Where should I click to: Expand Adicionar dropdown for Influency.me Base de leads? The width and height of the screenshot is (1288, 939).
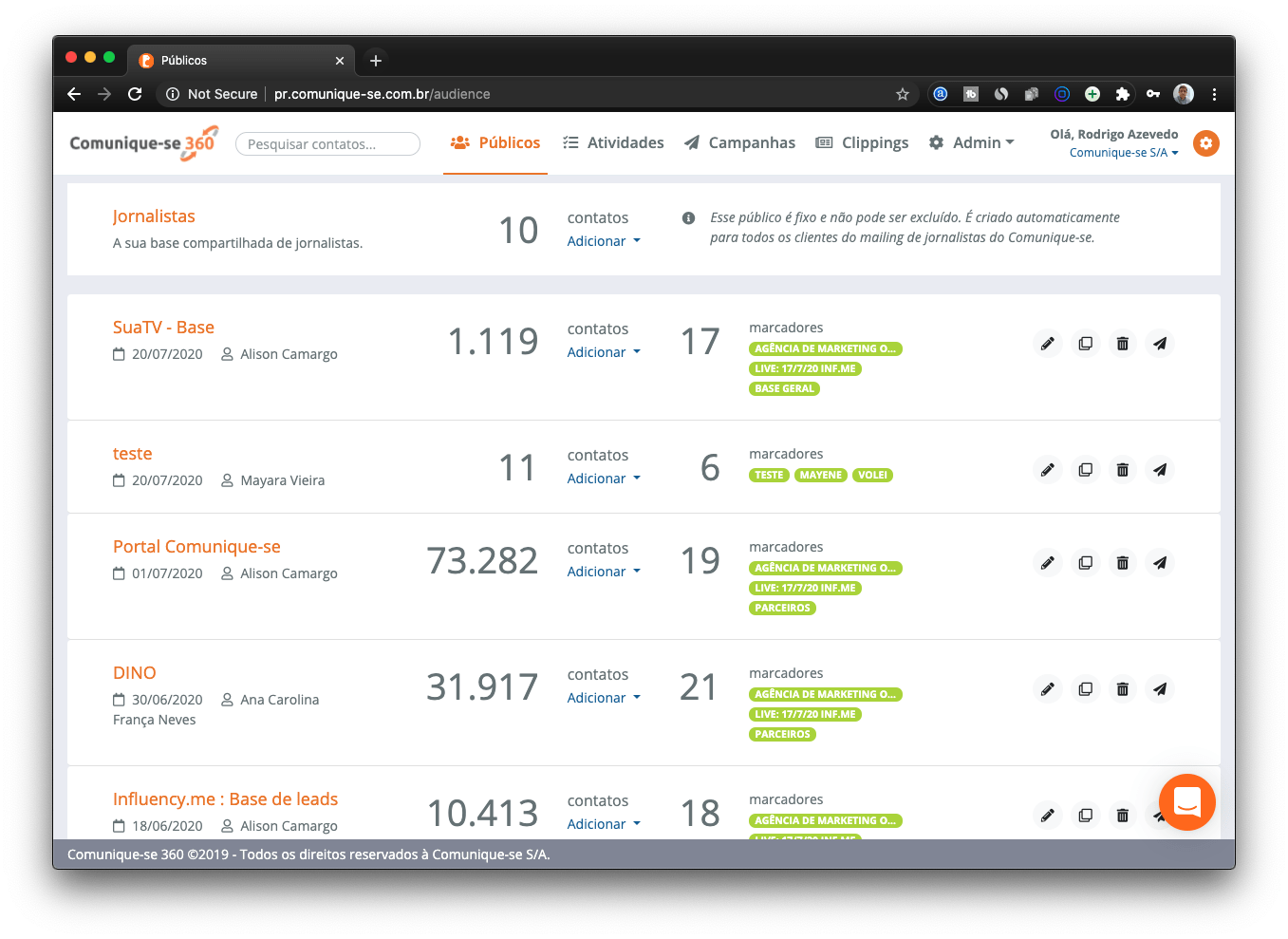(x=604, y=824)
